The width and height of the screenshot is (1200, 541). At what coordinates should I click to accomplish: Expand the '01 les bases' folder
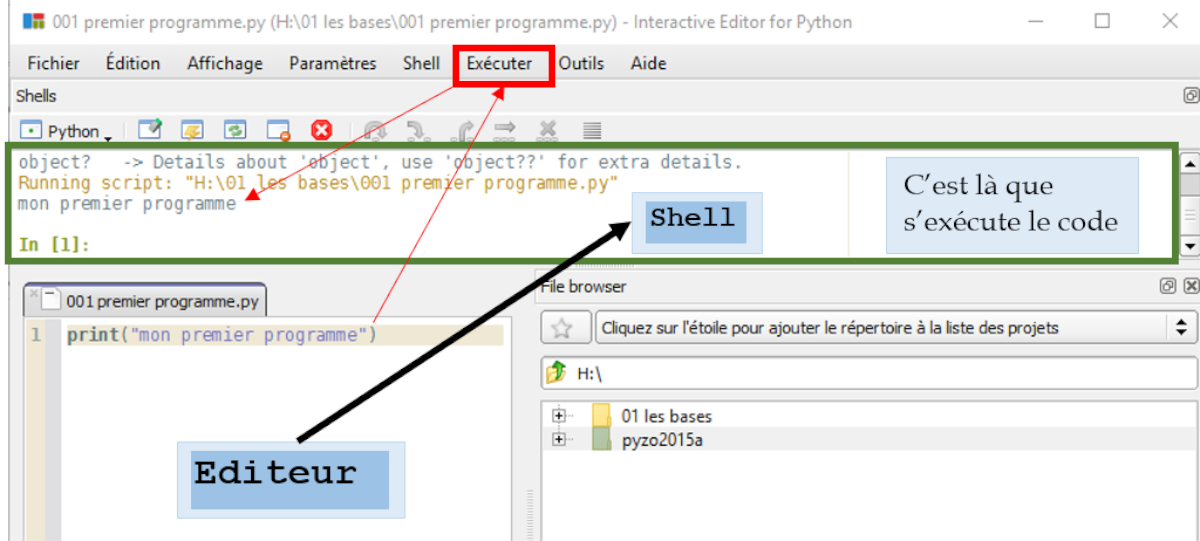(559, 416)
